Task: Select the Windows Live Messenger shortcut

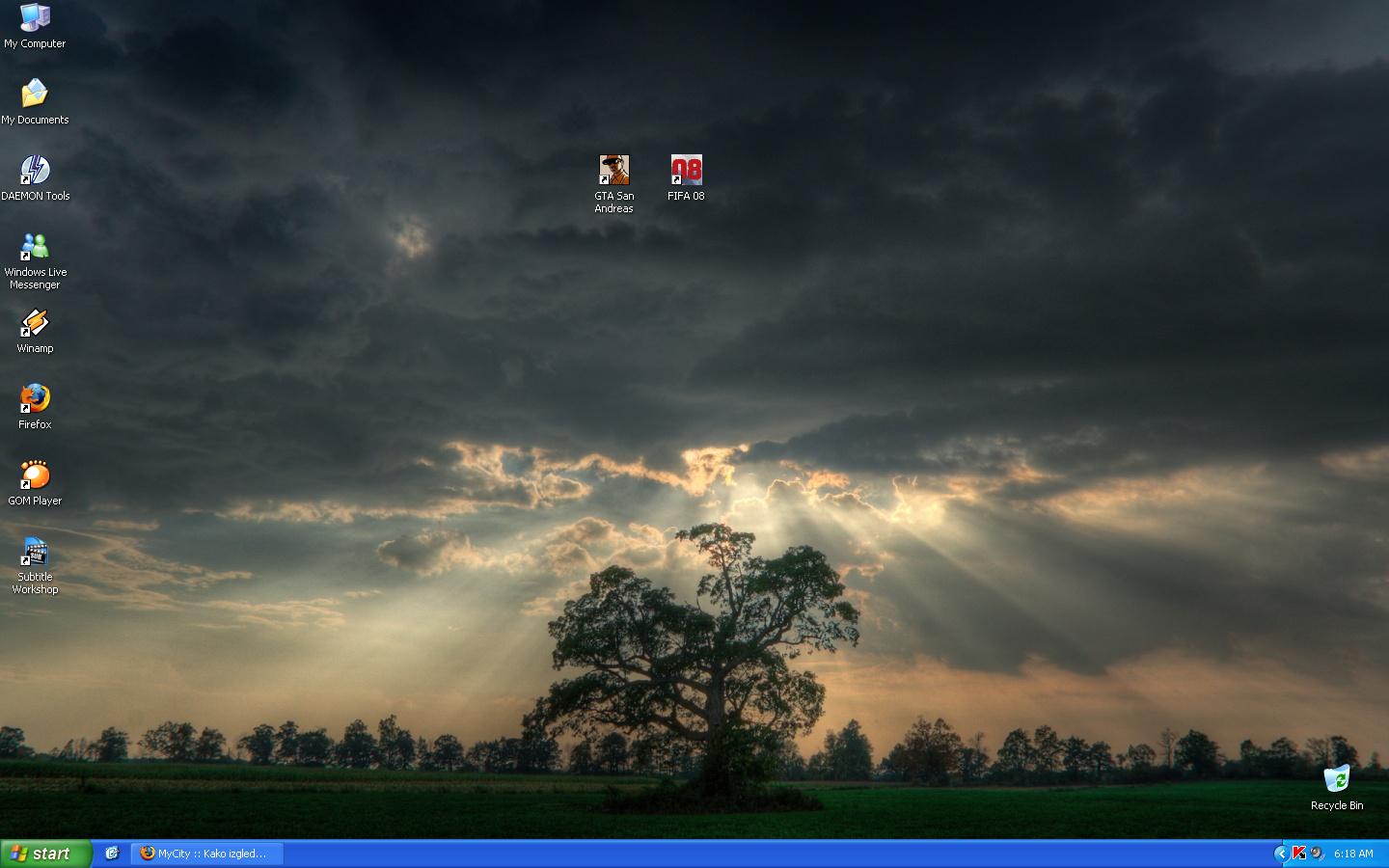Action: [x=35, y=260]
